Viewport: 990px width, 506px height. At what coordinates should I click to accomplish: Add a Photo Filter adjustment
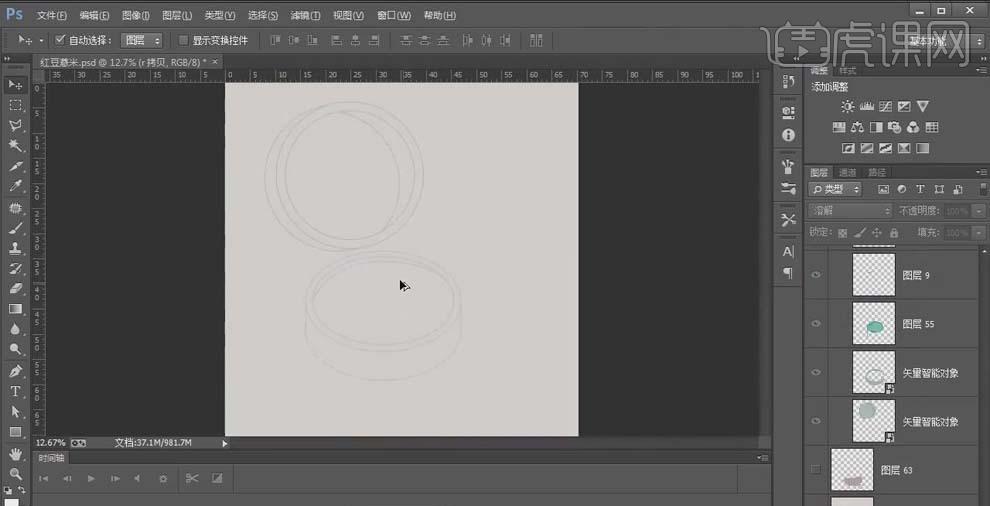click(x=894, y=127)
